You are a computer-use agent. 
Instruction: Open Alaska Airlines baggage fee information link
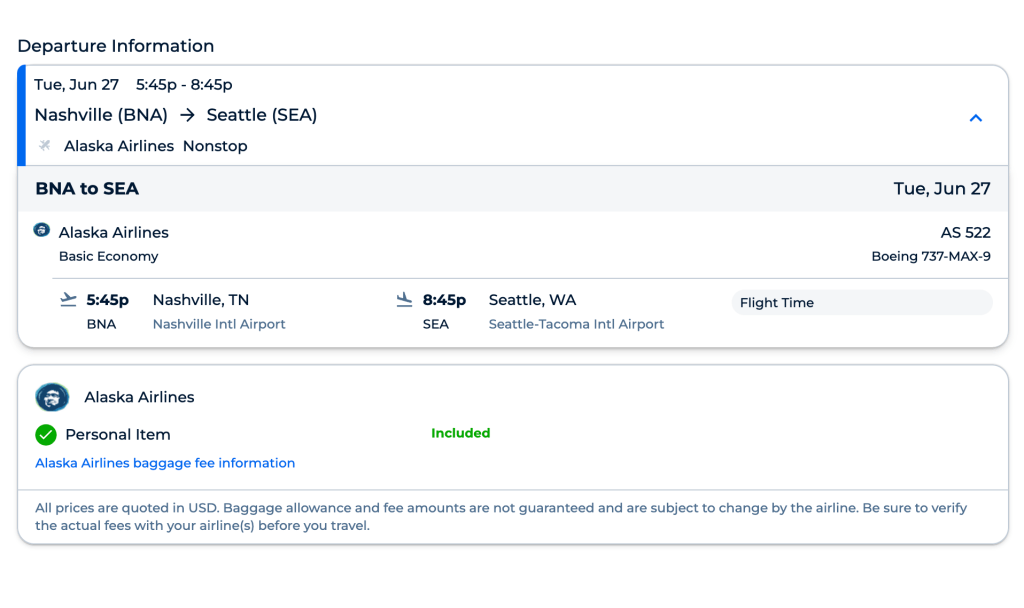coord(165,463)
